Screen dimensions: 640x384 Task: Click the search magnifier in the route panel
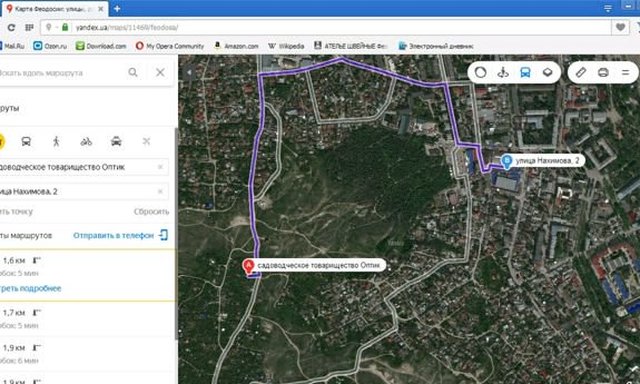[133, 73]
